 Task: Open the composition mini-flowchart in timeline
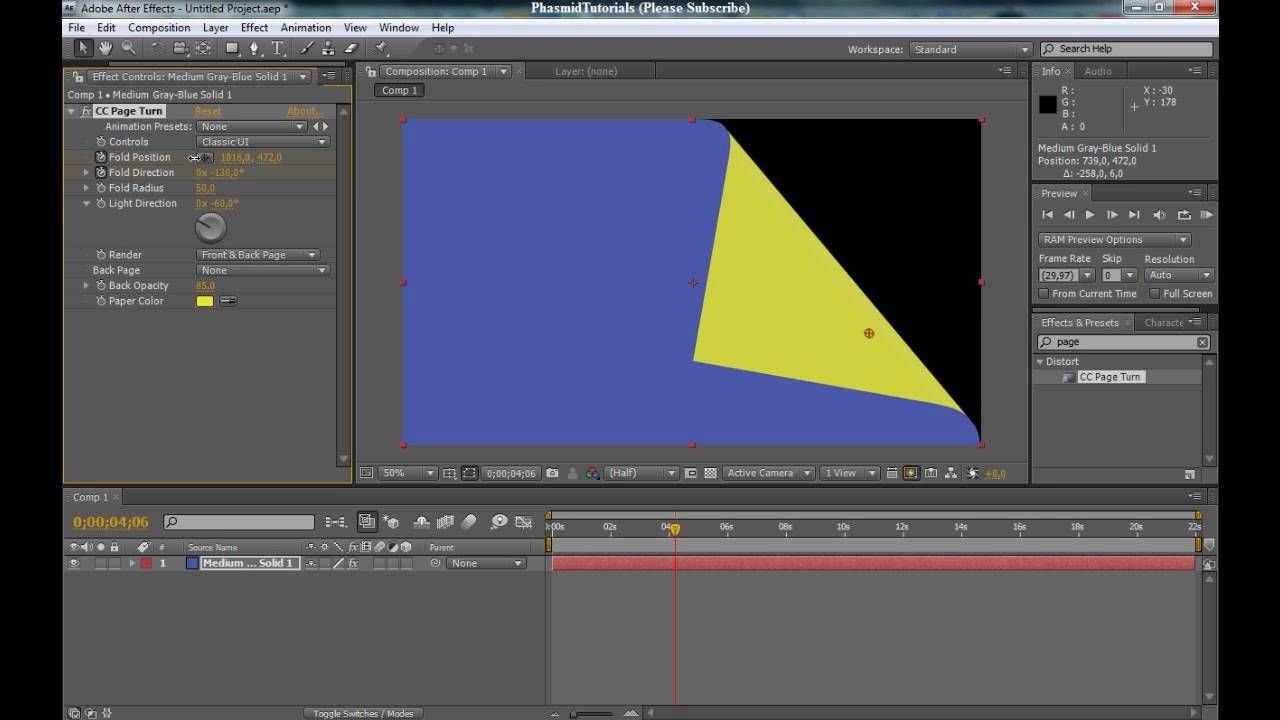point(336,522)
